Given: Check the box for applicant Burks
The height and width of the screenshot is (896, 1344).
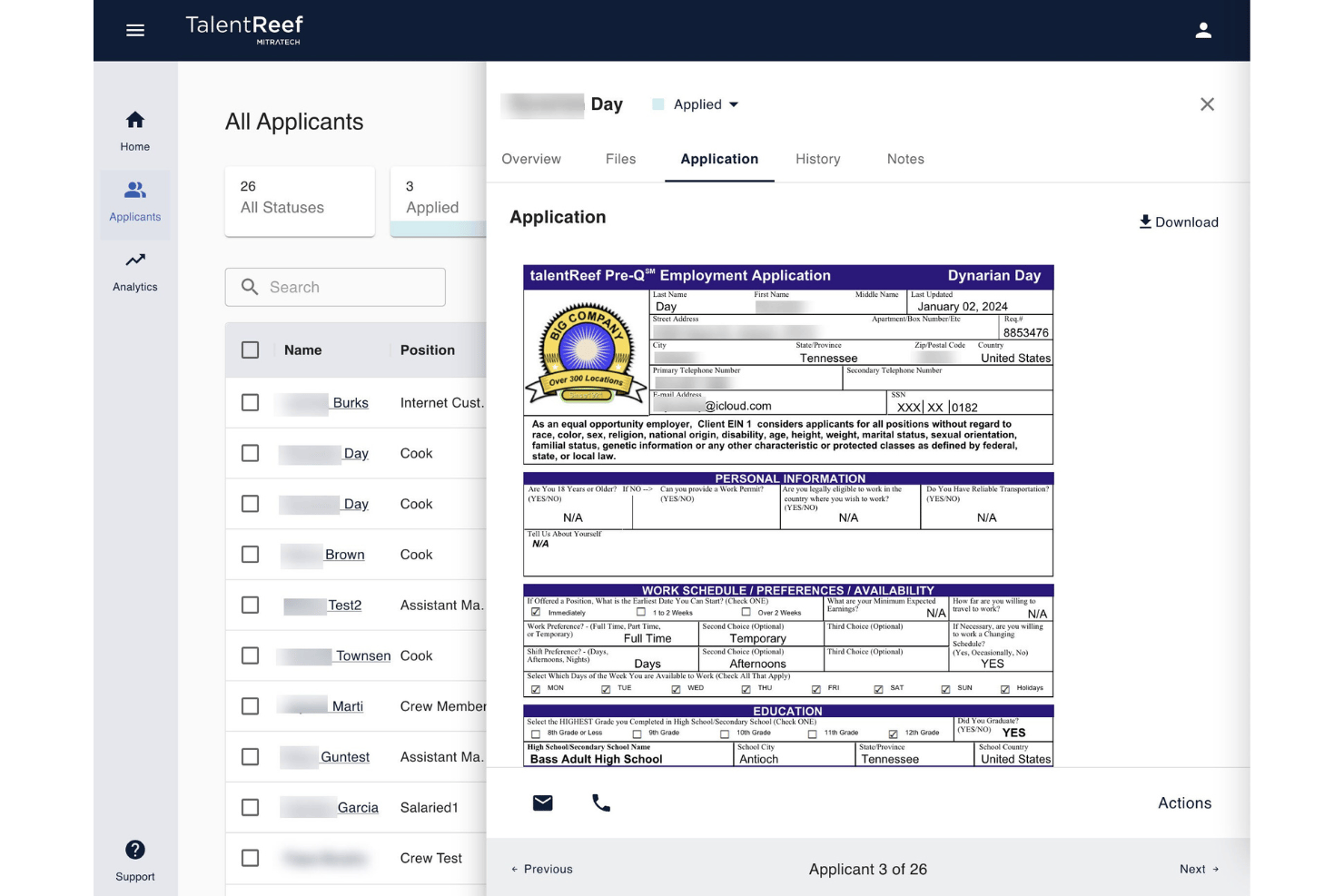Looking at the screenshot, I should [x=251, y=402].
